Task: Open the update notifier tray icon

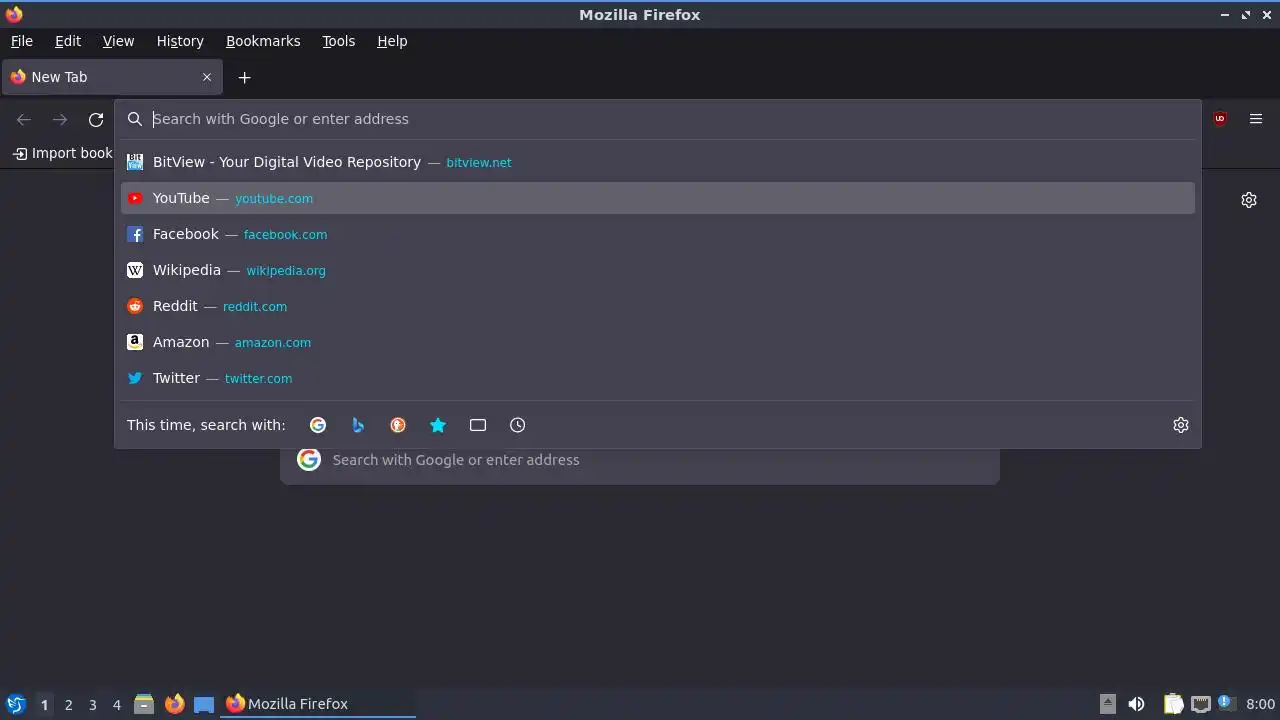Action: click(1226, 703)
